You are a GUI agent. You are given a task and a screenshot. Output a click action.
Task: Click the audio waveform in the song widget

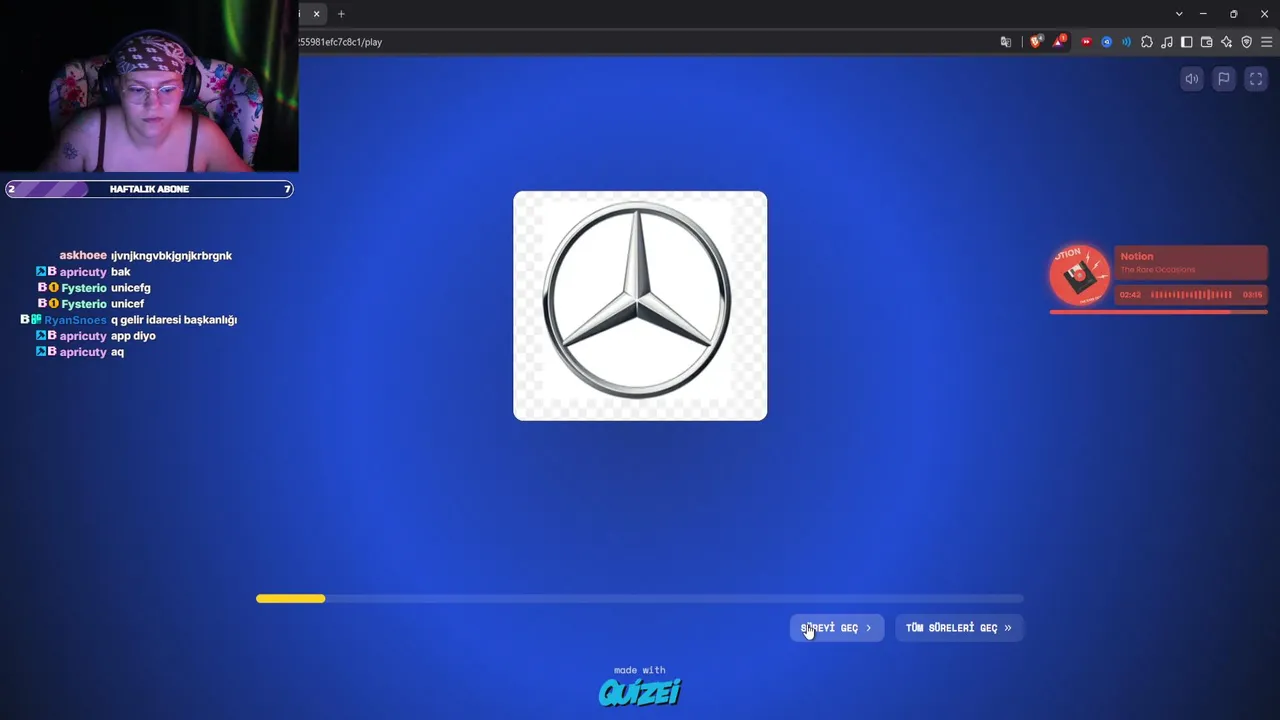(1191, 295)
